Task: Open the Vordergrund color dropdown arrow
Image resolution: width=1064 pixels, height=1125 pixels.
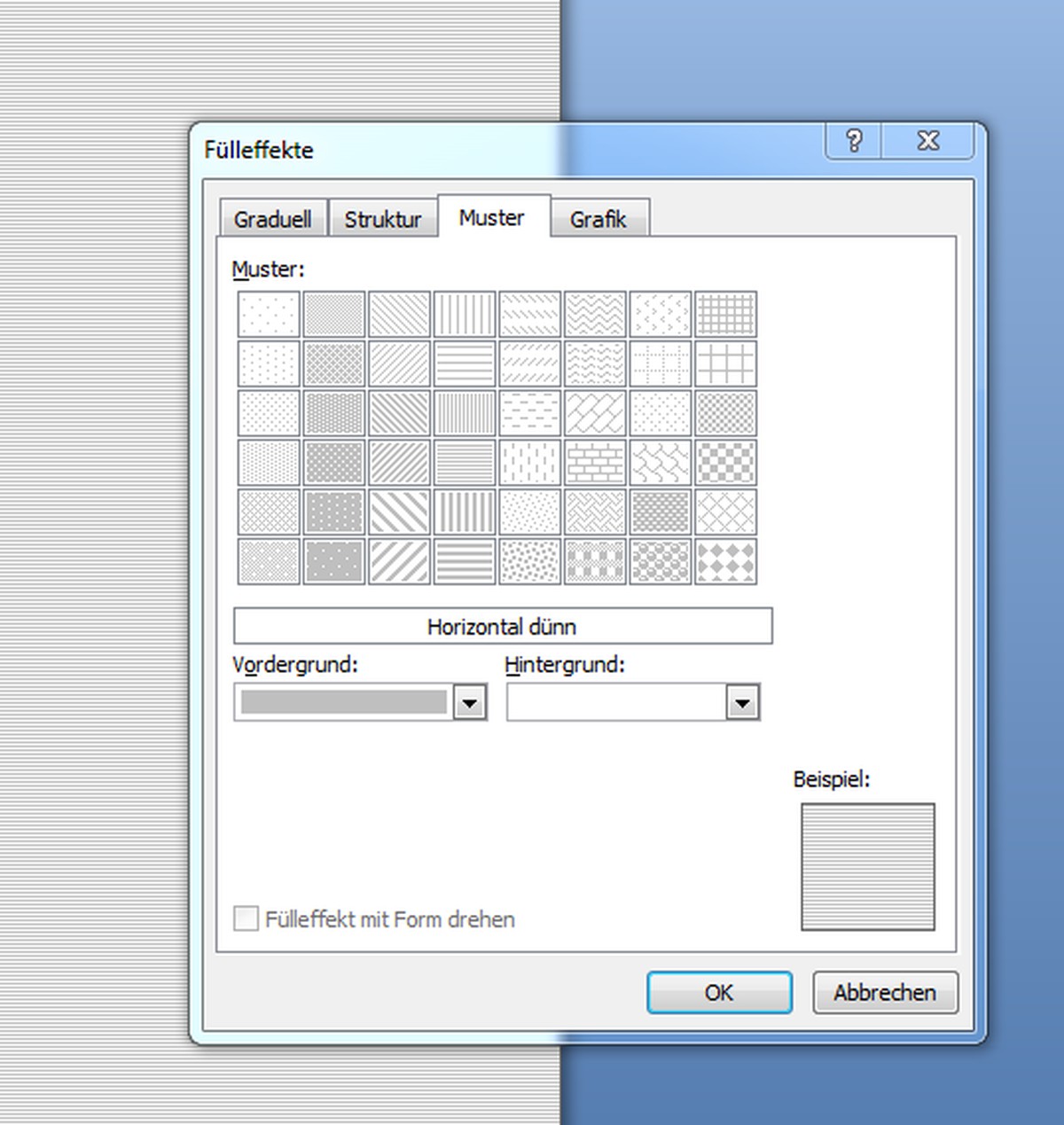Action: [470, 703]
